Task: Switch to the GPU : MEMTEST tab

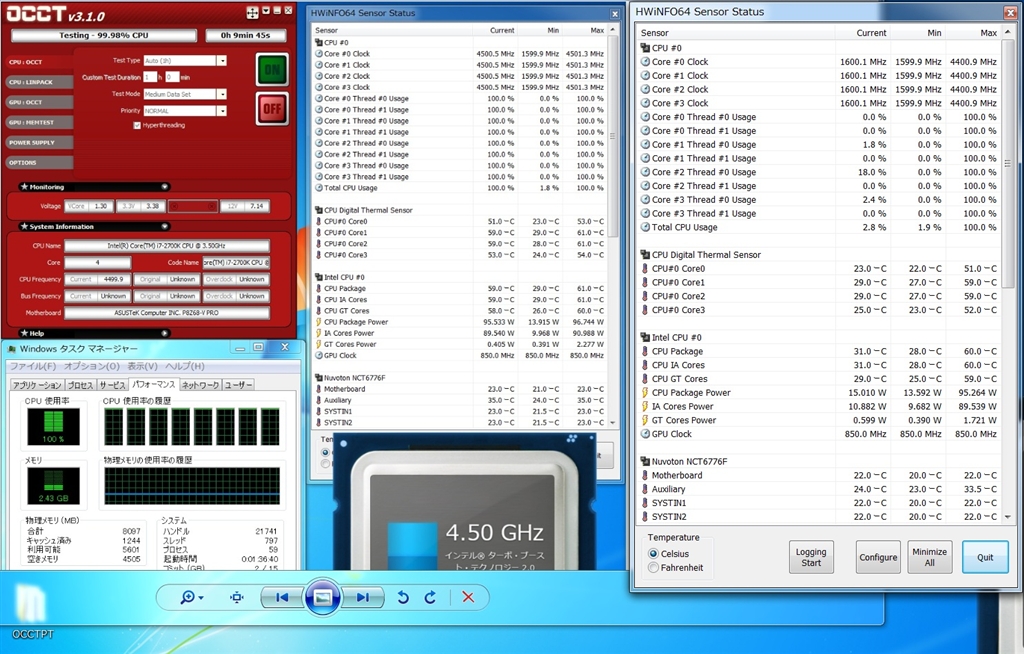Action: pyautogui.click(x=30, y=122)
